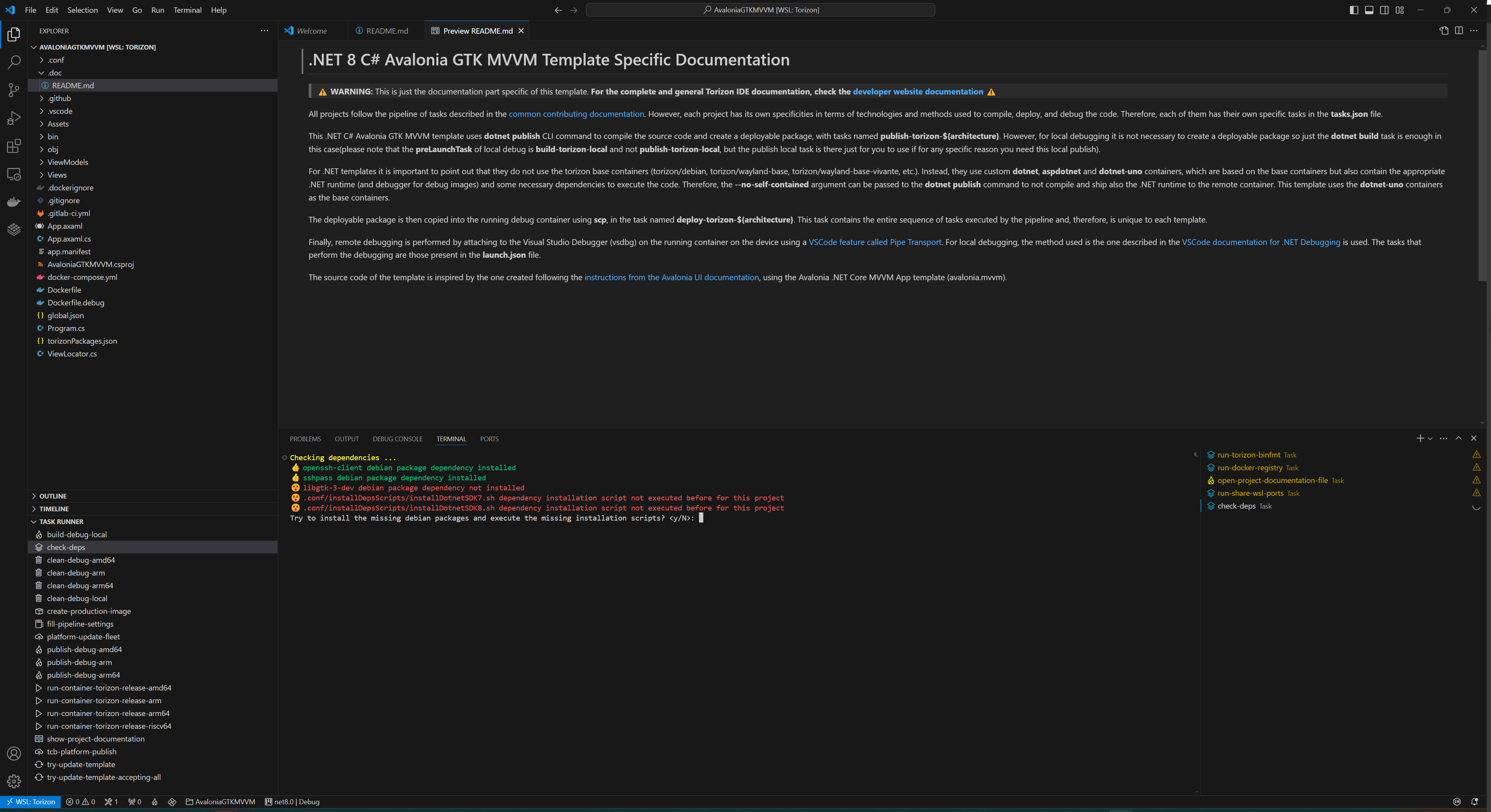Open instructions from Avalonia UI documentation link

pyautogui.click(x=672, y=278)
